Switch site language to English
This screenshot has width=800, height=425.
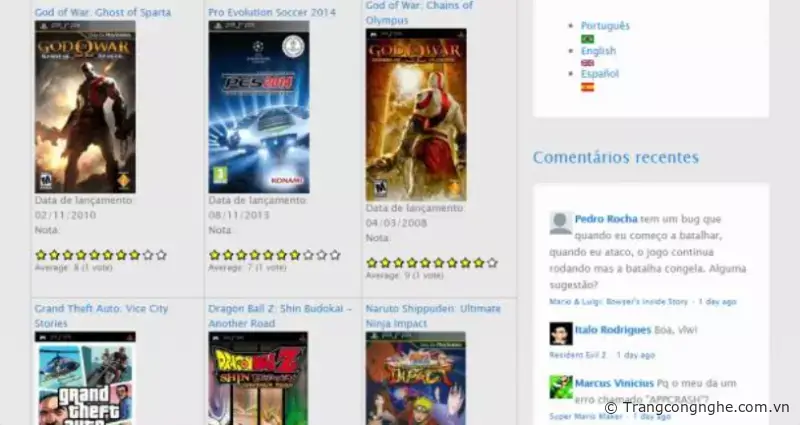point(598,51)
